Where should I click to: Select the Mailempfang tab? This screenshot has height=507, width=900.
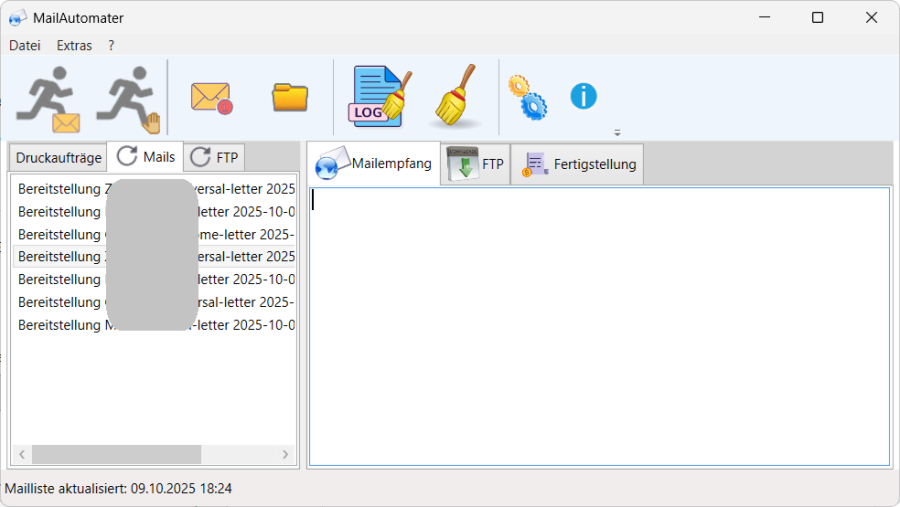coord(374,164)
